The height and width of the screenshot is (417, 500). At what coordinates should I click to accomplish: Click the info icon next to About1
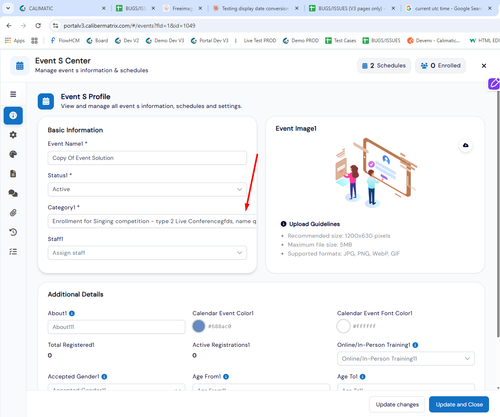tap(72, 313)
